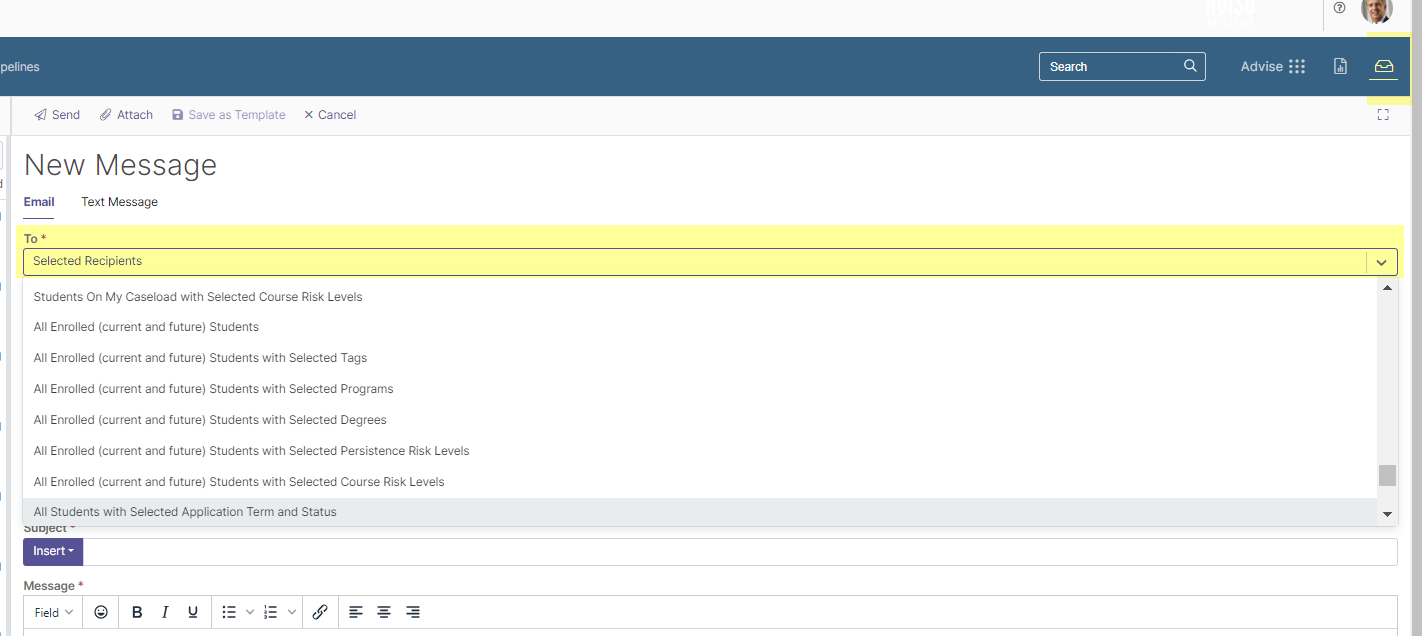Toggle underline formatting
Image resolution: width=1422 pixels, height=636 pixels.
193,612
